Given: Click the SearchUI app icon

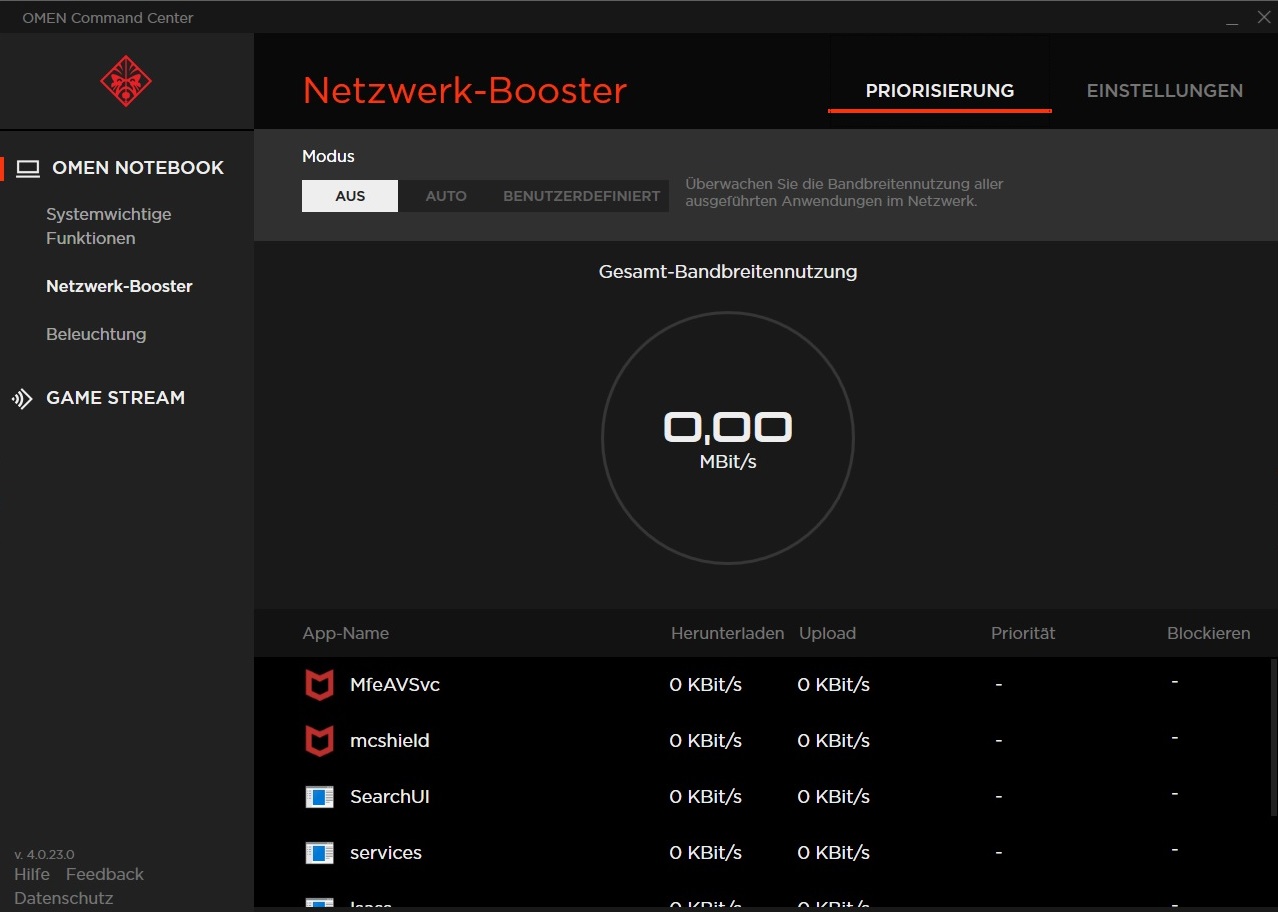Looking at the screenshot, I should (318, 797).
